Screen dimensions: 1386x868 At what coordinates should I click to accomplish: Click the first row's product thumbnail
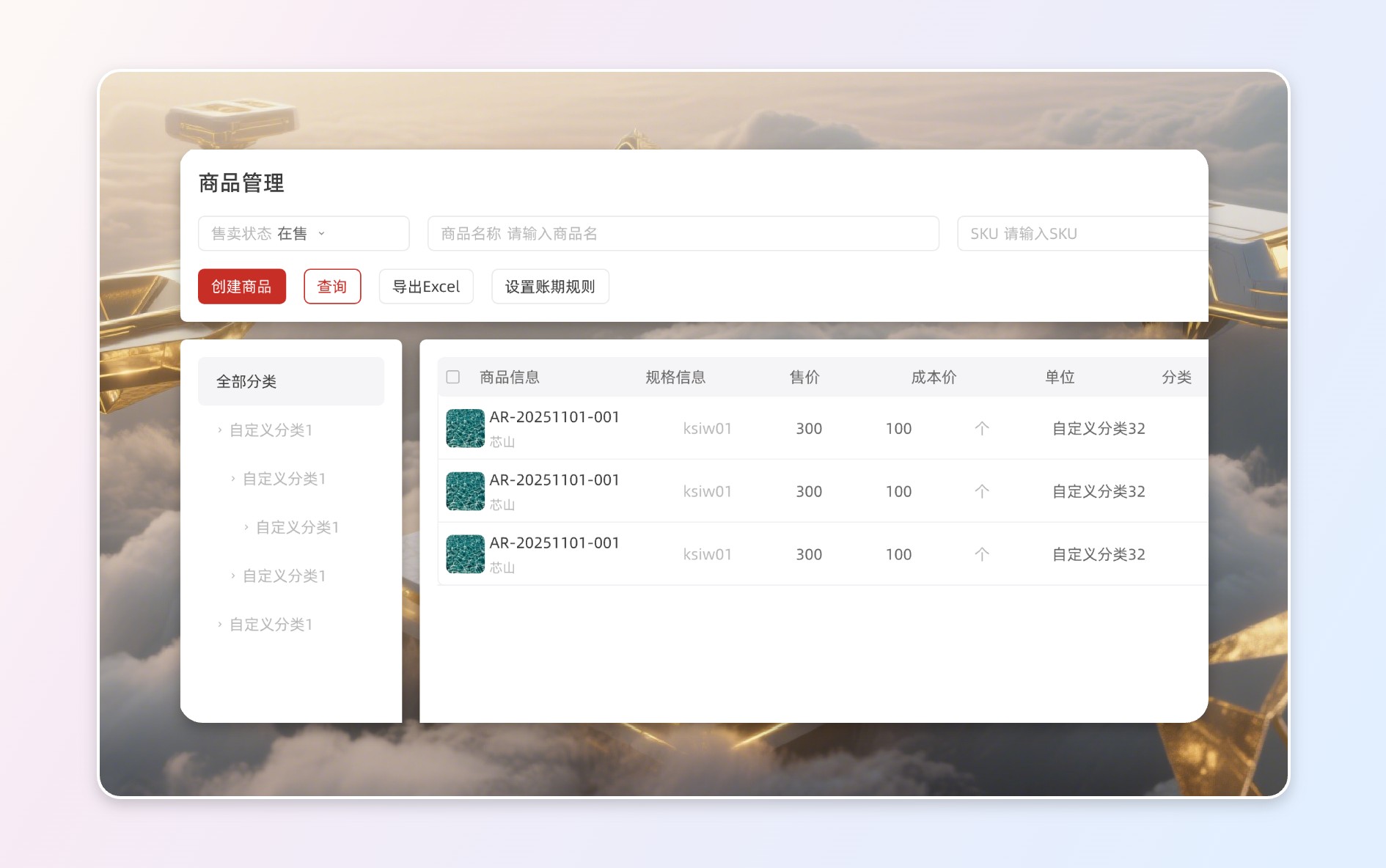(x=465, y=428)
